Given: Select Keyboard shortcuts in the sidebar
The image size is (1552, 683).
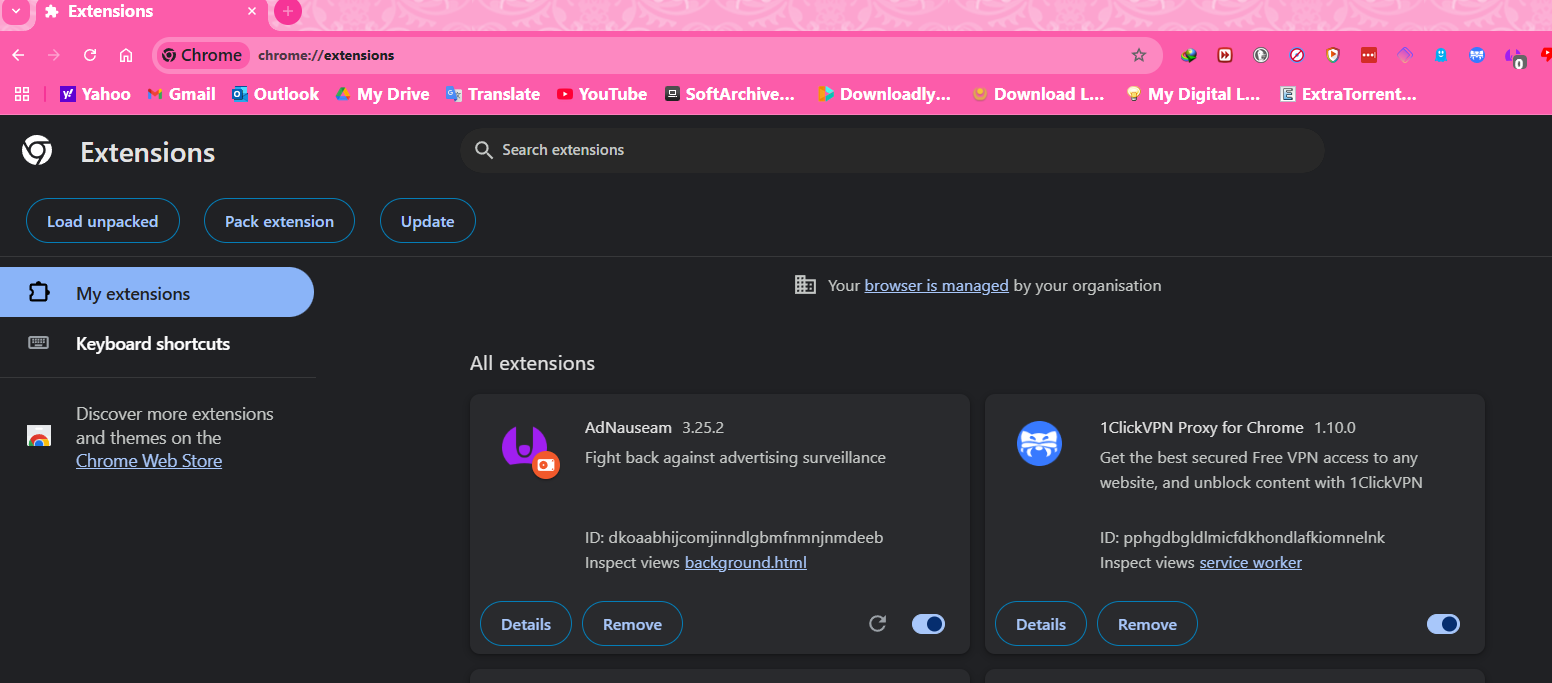Looking at the screenshot, I should click(153, 344).
